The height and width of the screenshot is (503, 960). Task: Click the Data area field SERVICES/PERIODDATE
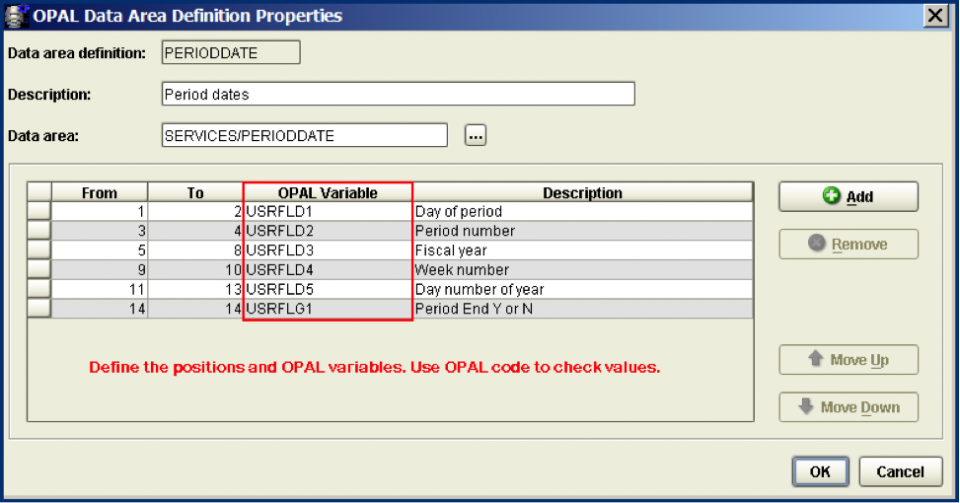point(304,135)
